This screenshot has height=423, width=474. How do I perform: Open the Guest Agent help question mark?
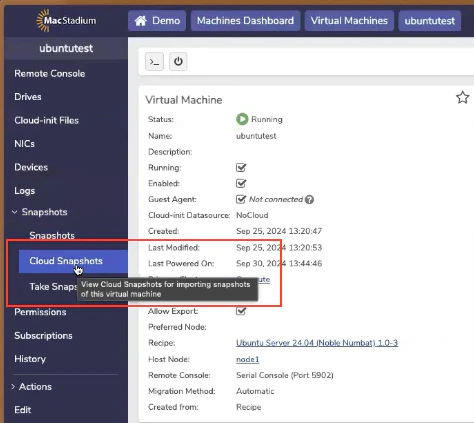pyautogui.click(x=309, y=199)
